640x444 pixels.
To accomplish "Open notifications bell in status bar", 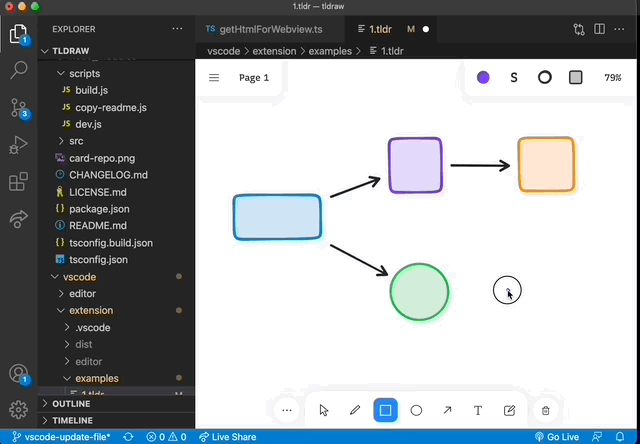I will [620, 437].
